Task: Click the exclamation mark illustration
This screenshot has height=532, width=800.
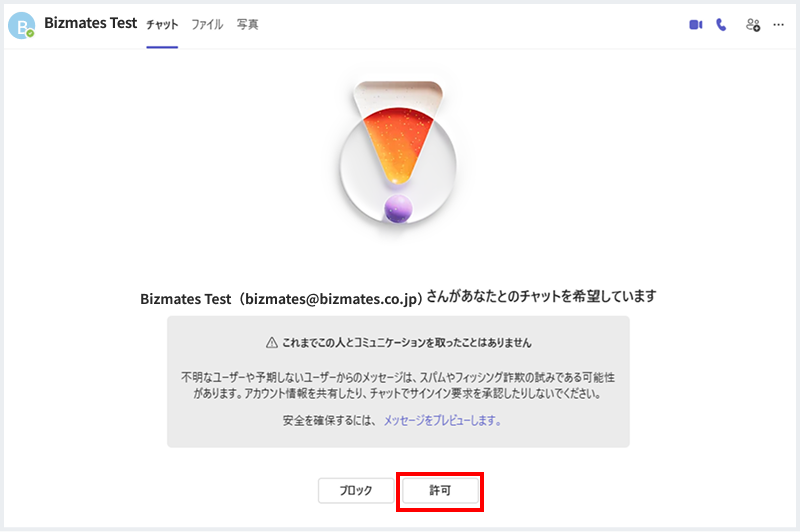Action: [x=398, y=153]
